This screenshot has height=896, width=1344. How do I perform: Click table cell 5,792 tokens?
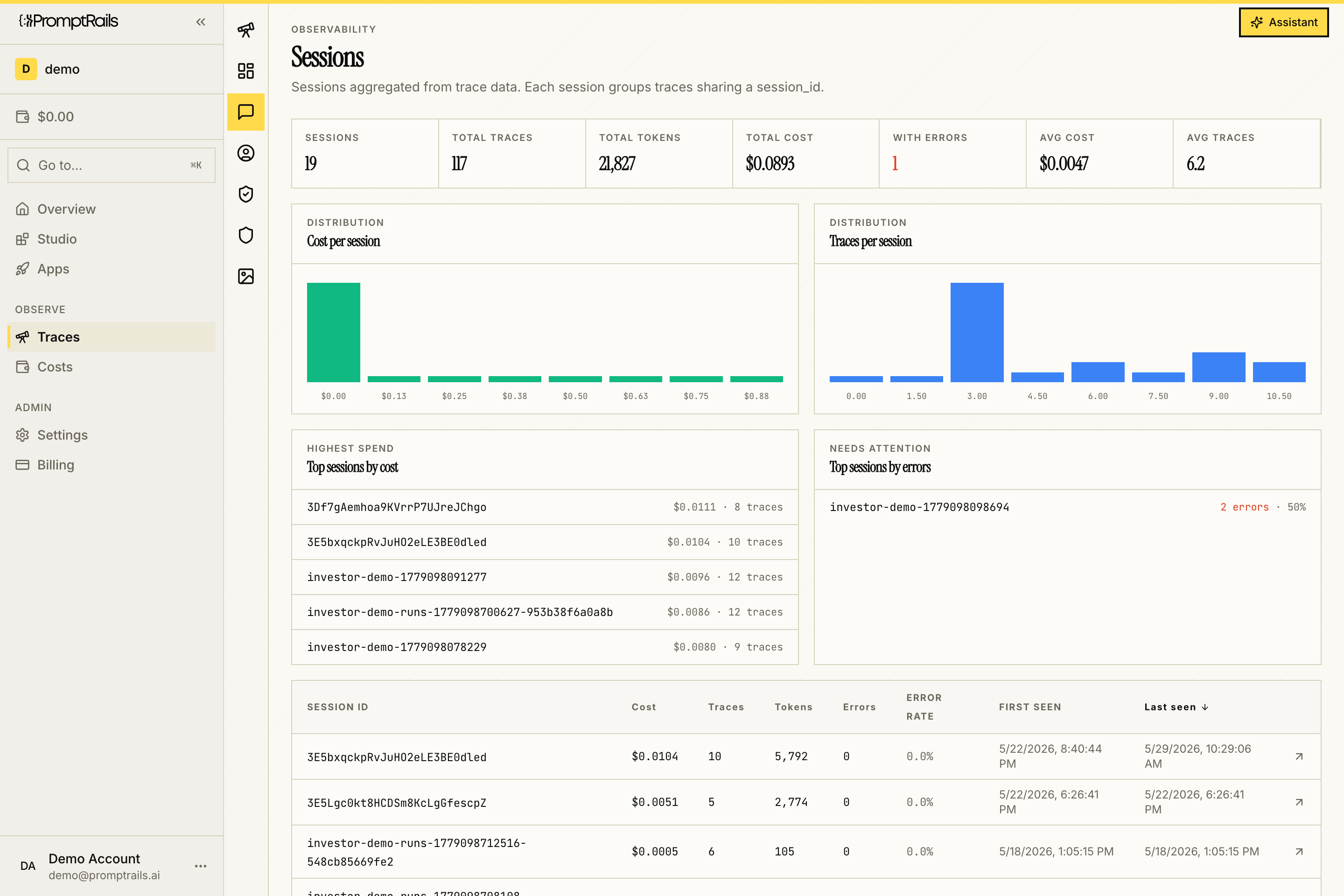coord(791,756)
